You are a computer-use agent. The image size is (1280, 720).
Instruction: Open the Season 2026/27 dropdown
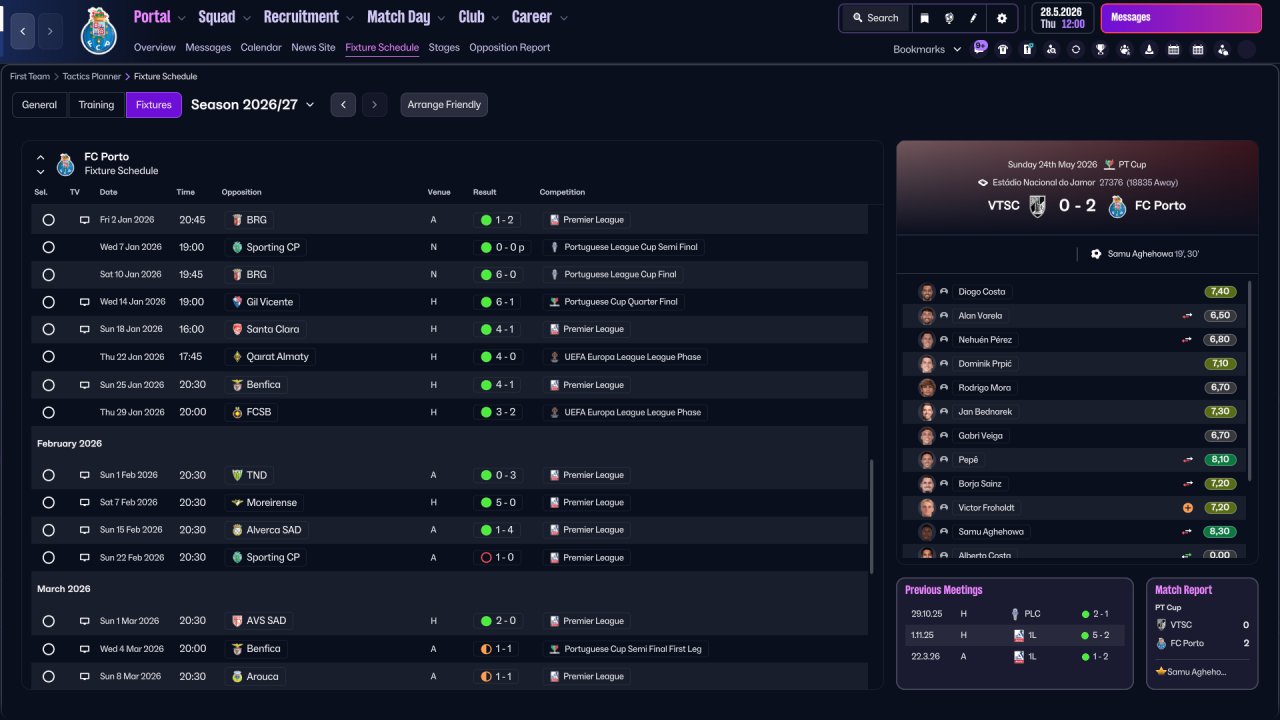click(x=253, y=105)
